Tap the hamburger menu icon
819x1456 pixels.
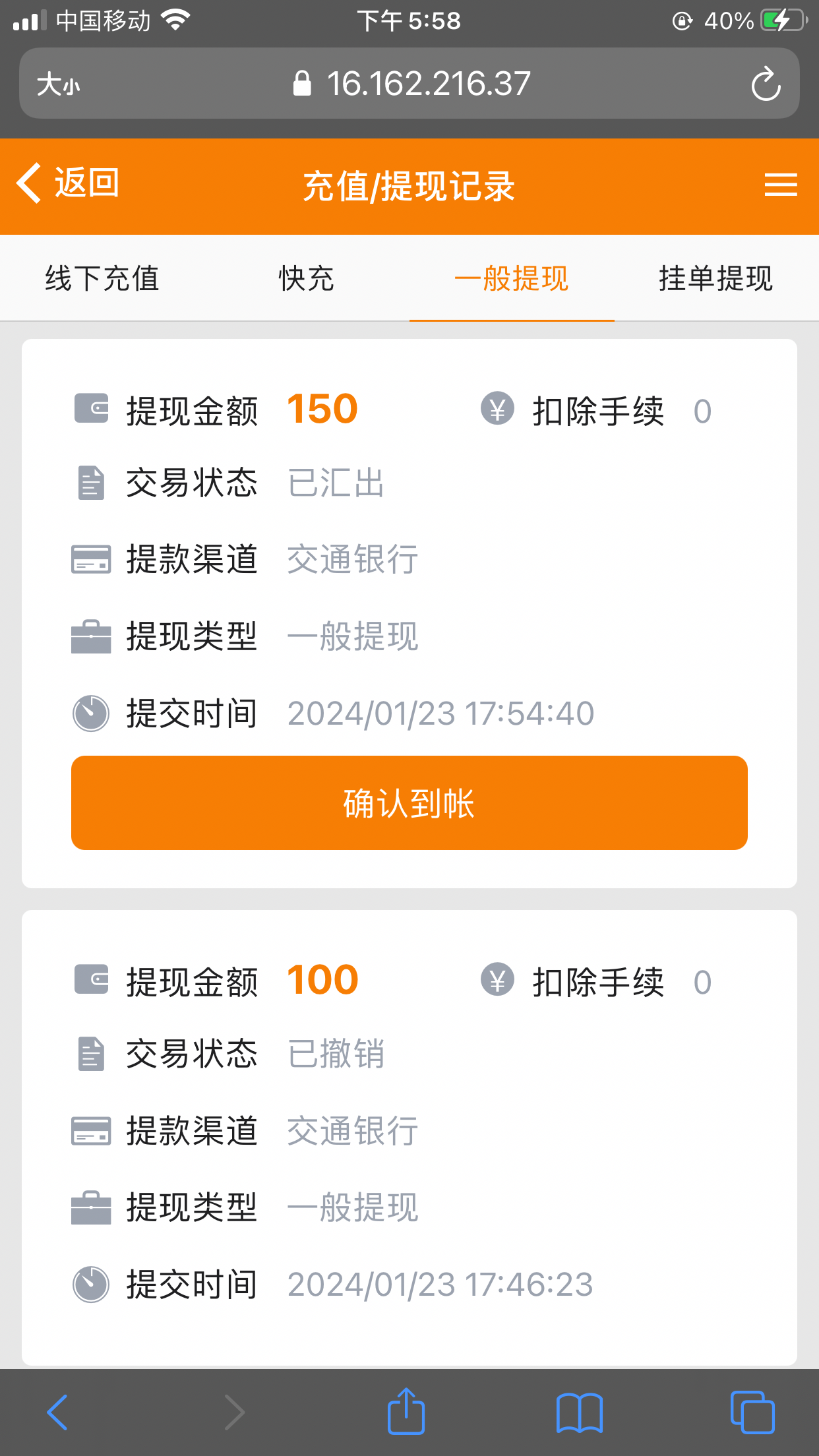pos(780,185)
